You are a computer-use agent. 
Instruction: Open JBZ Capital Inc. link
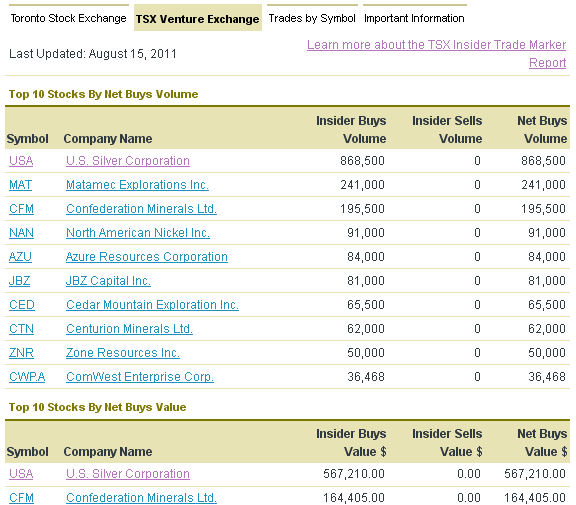coord(108,281)
